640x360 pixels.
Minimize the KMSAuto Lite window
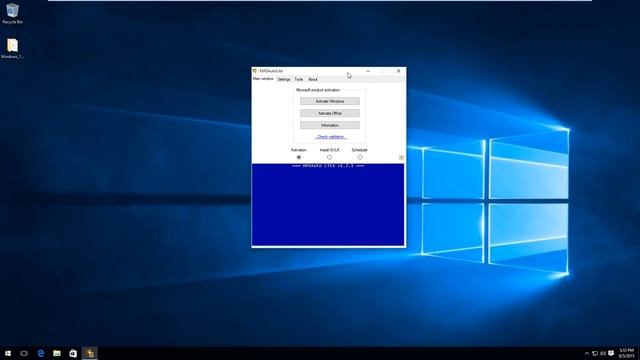pyautogui.click(x=368, y=71)
